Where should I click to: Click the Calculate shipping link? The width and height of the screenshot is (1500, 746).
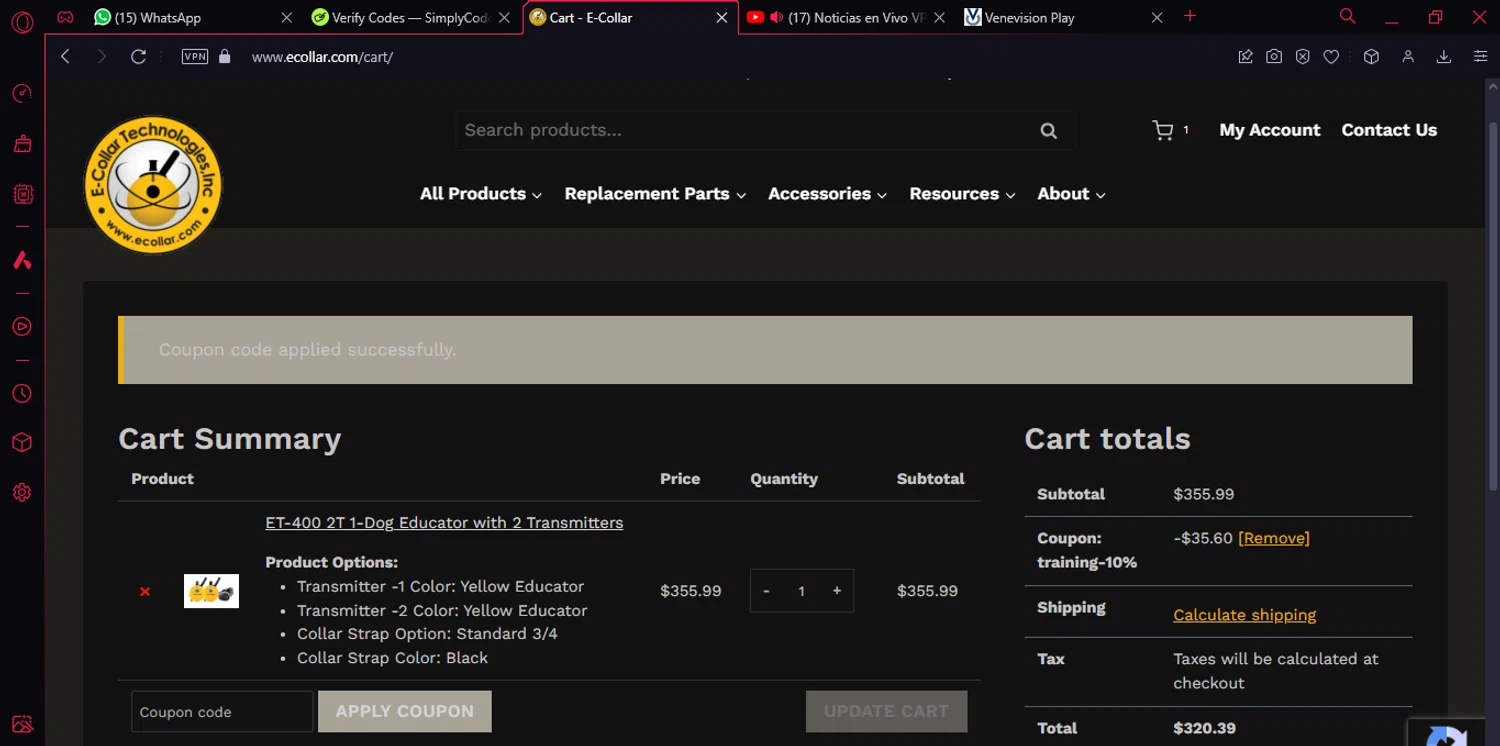(1244, 615)
